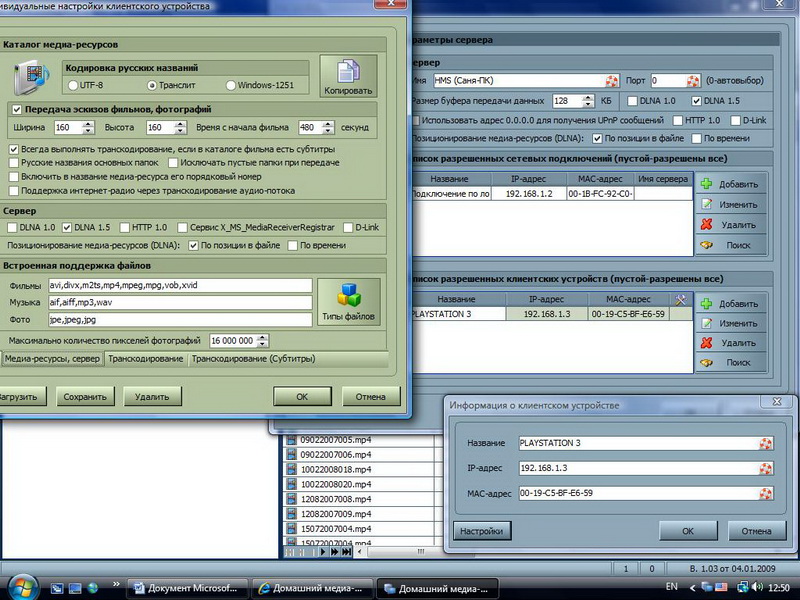This screenshot has width=800, height=600.
Task: Click lifebuoy reset icon in Название field
Action: (x=765, y=443)
